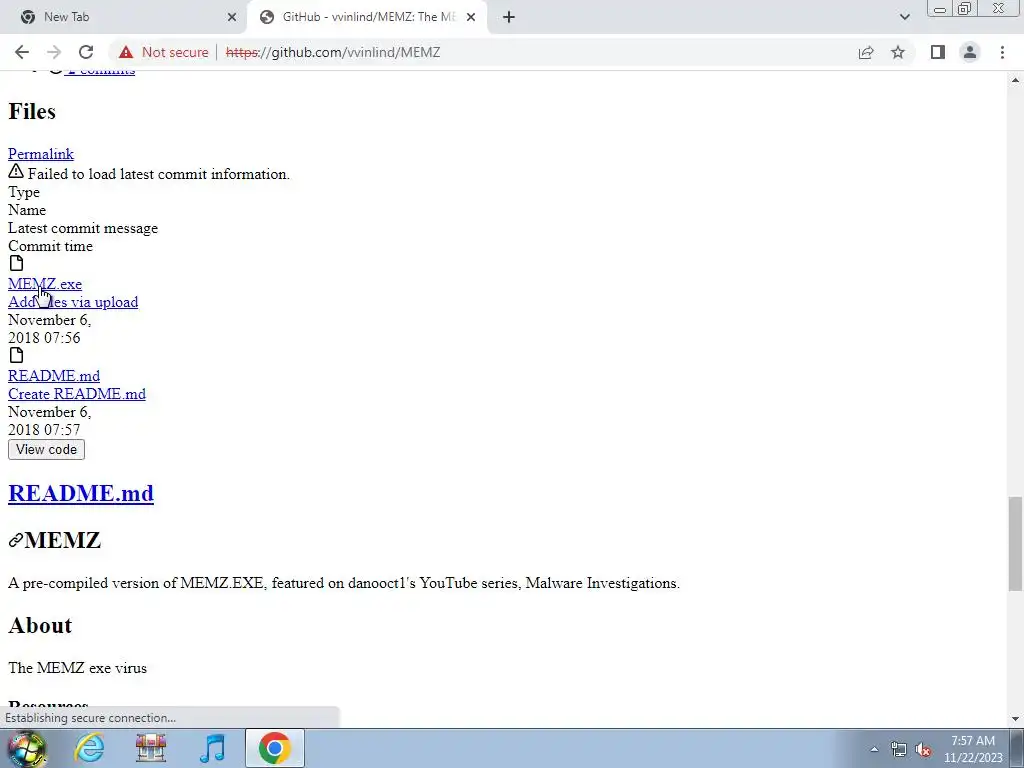
Task: Open the network status tray icon
Action: [899, 749]
